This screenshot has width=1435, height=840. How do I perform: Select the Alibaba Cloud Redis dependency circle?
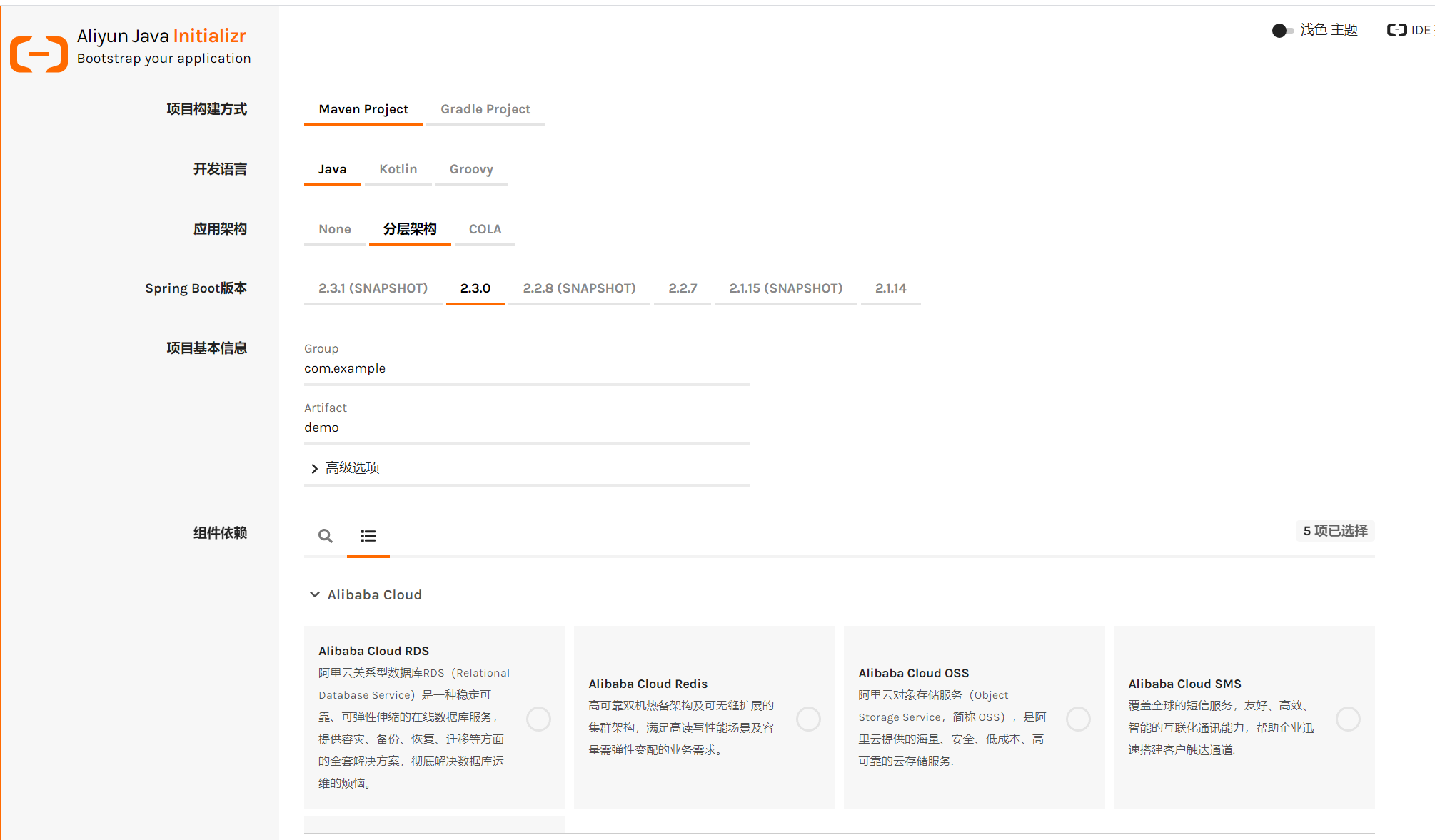808,719
